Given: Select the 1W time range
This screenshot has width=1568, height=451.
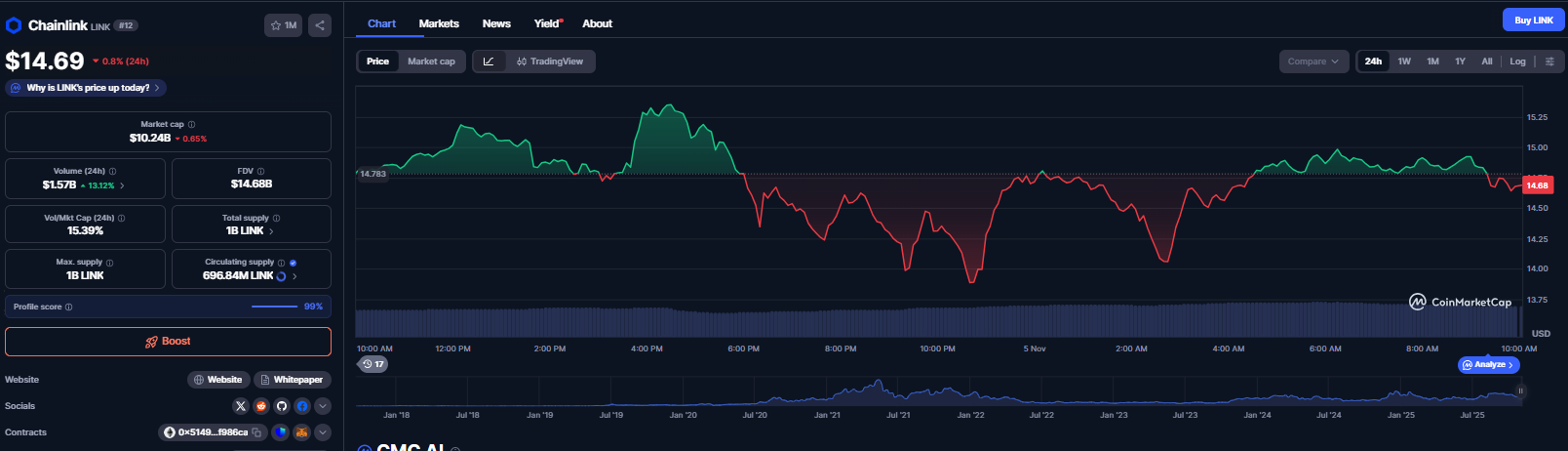Looking at the screenshot, I should coord(1404,61).
